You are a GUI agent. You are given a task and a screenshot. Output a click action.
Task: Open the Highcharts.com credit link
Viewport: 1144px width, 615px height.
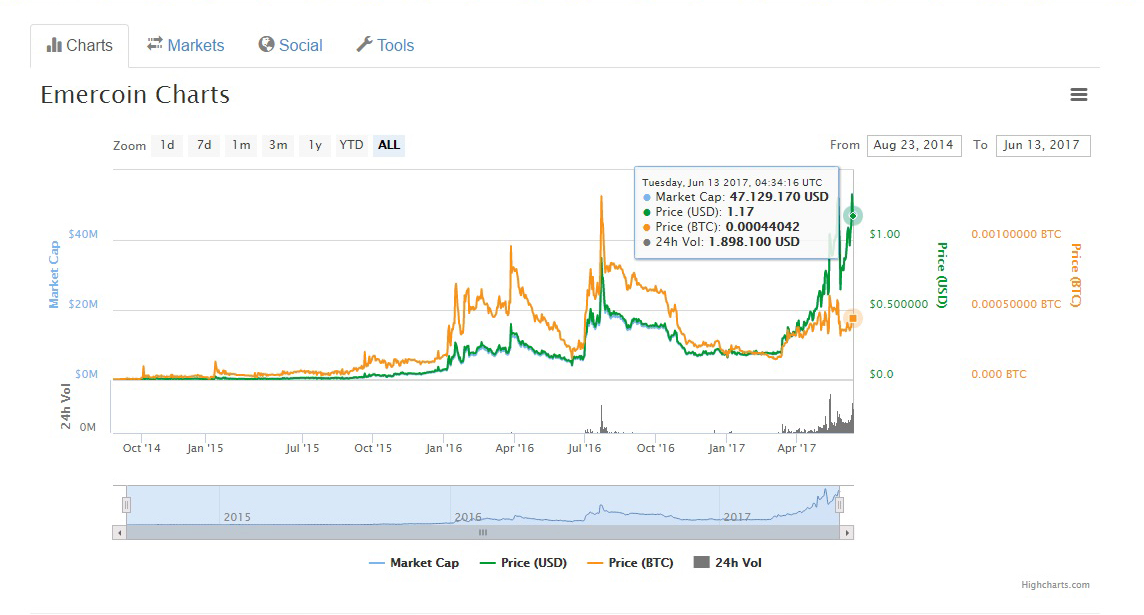(x=1055, y=585)
